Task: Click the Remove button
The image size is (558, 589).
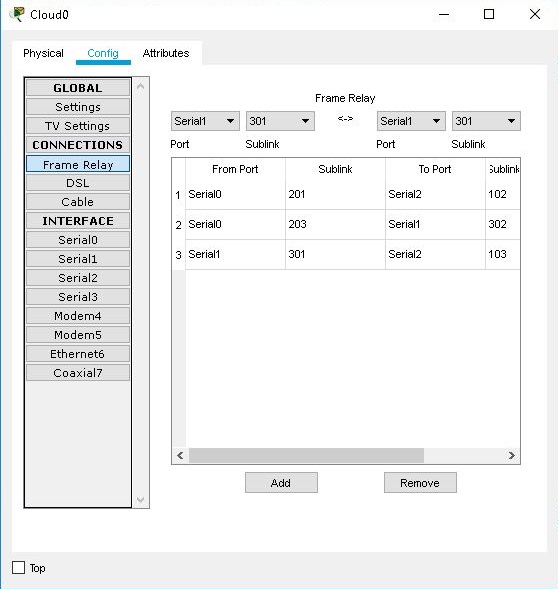Action: (x=420, y=483)
